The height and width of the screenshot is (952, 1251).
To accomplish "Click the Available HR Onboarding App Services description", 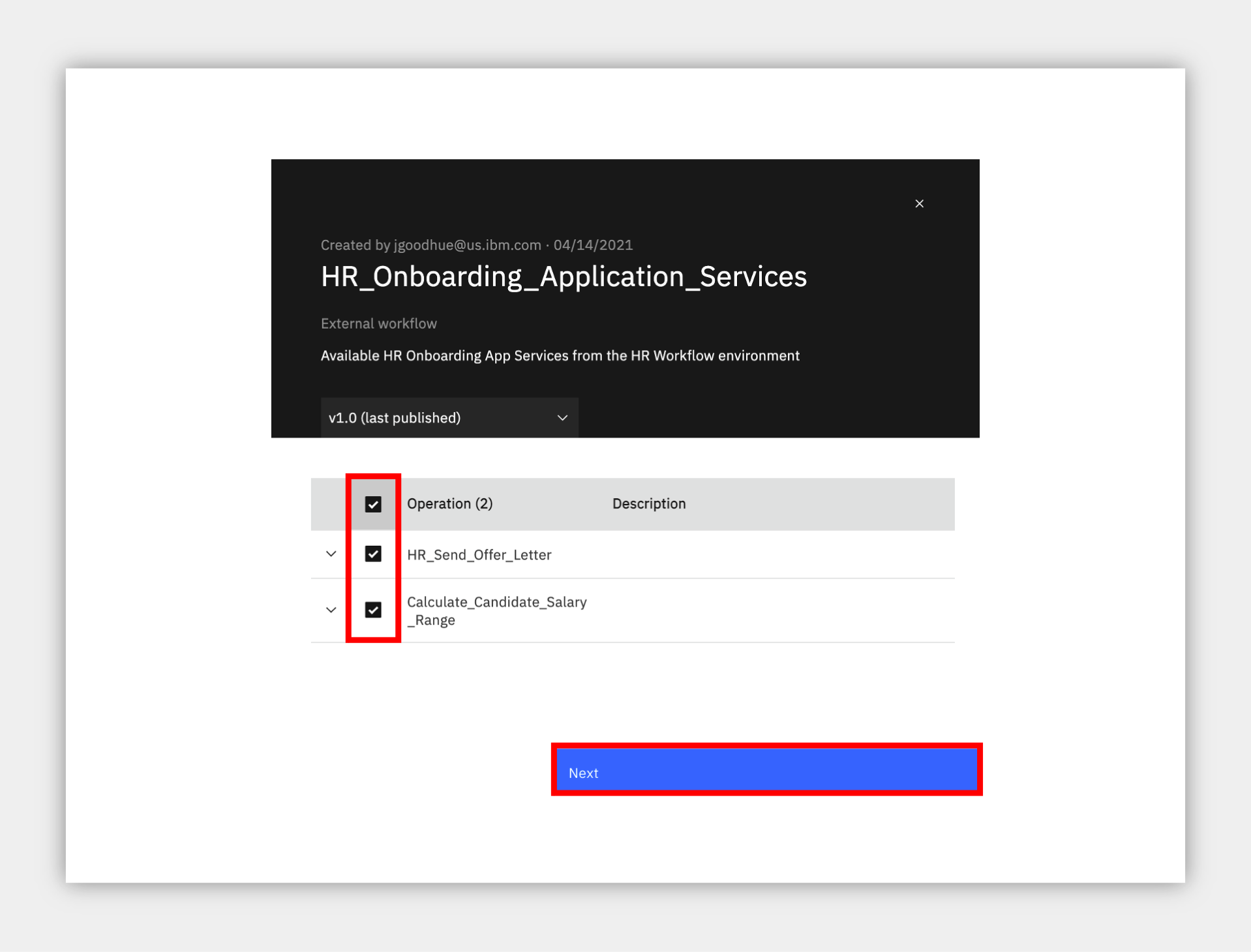I will pyautogui.click(x=560, y=355).
